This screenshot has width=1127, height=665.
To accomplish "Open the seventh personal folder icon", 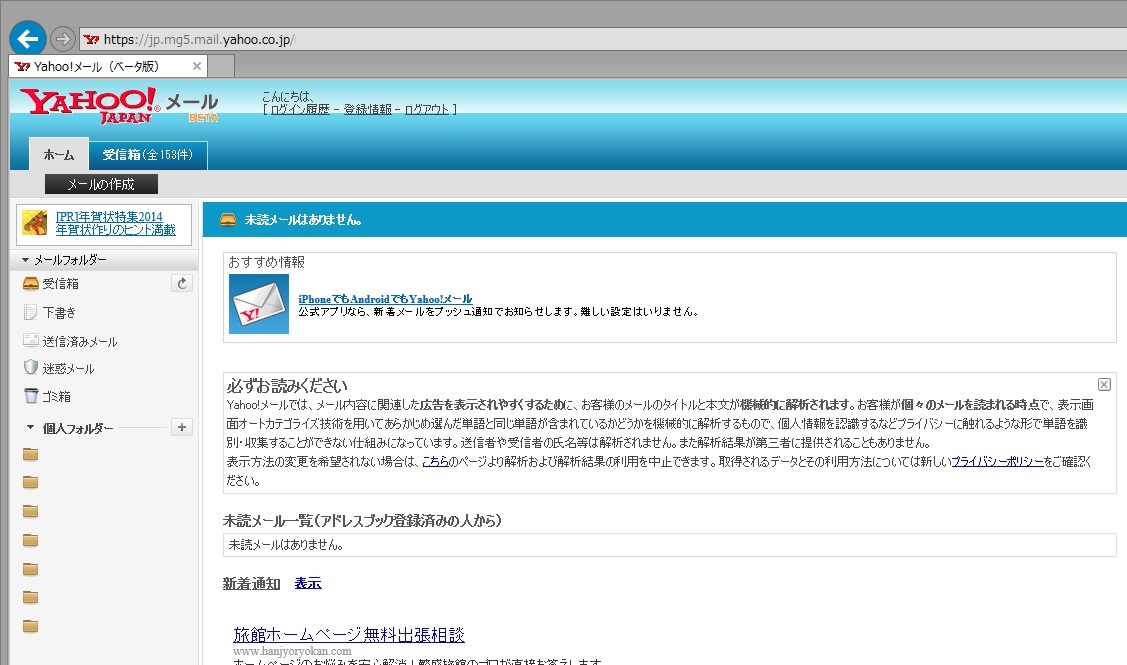I will [30, 626].
